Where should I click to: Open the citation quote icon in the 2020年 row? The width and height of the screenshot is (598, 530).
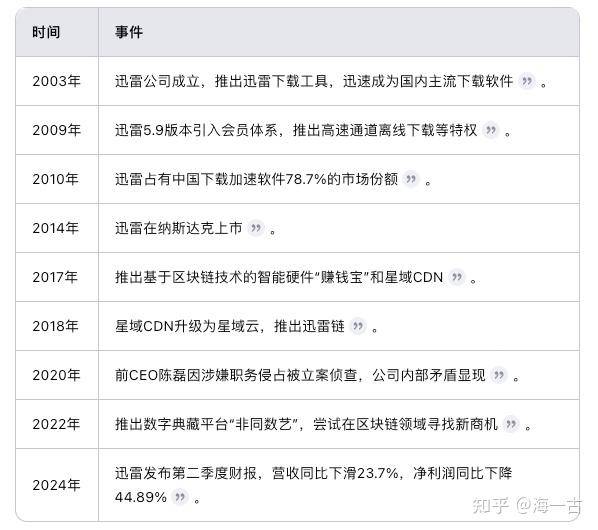(x=499, y=376)
